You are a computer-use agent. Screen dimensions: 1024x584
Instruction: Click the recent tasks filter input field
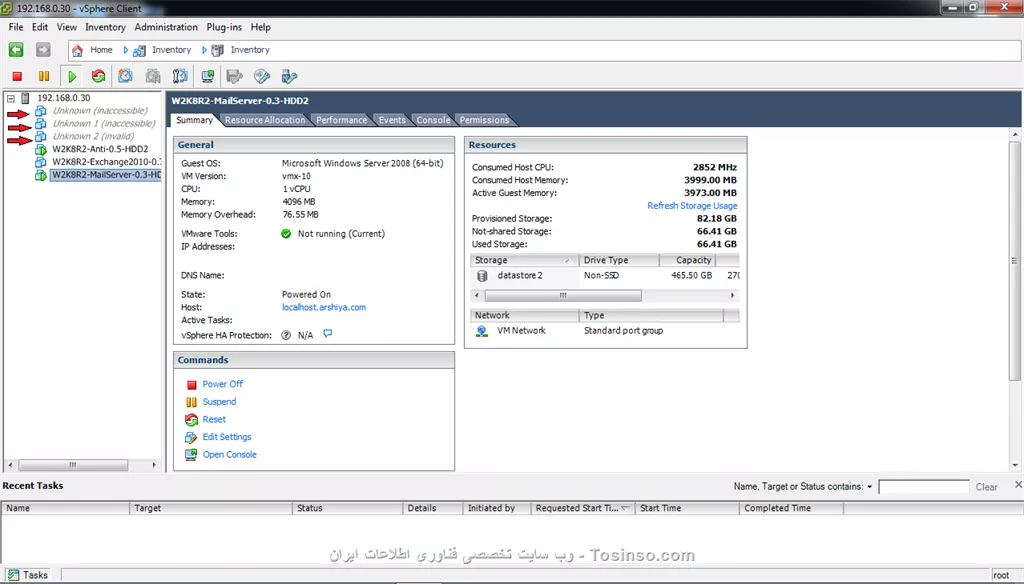click(923, 487)
